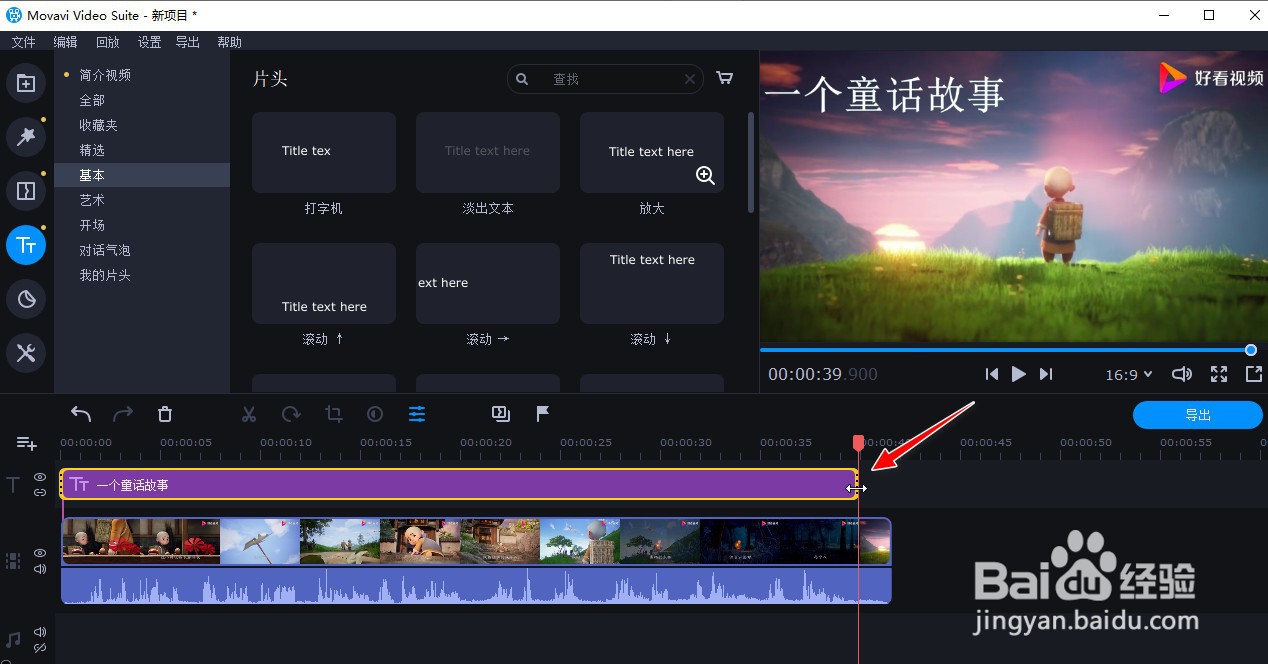
Task: Select the crop tool icon
Action: click(333, 414)
